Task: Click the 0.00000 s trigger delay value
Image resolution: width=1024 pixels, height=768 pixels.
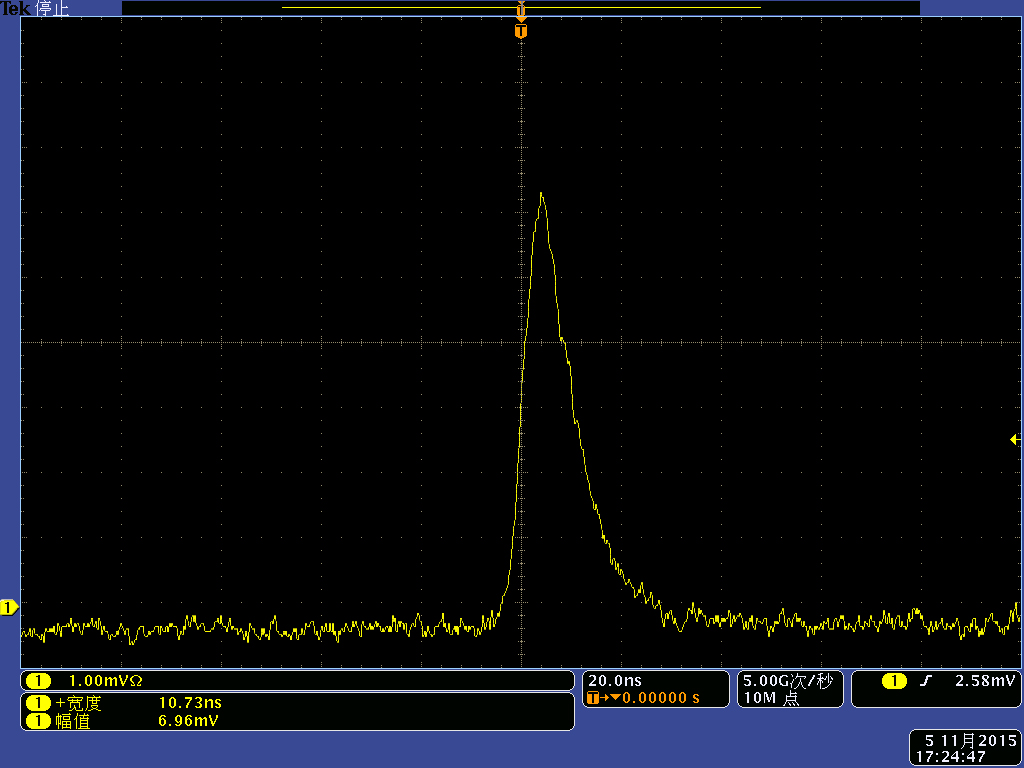Action: [661, 698]
